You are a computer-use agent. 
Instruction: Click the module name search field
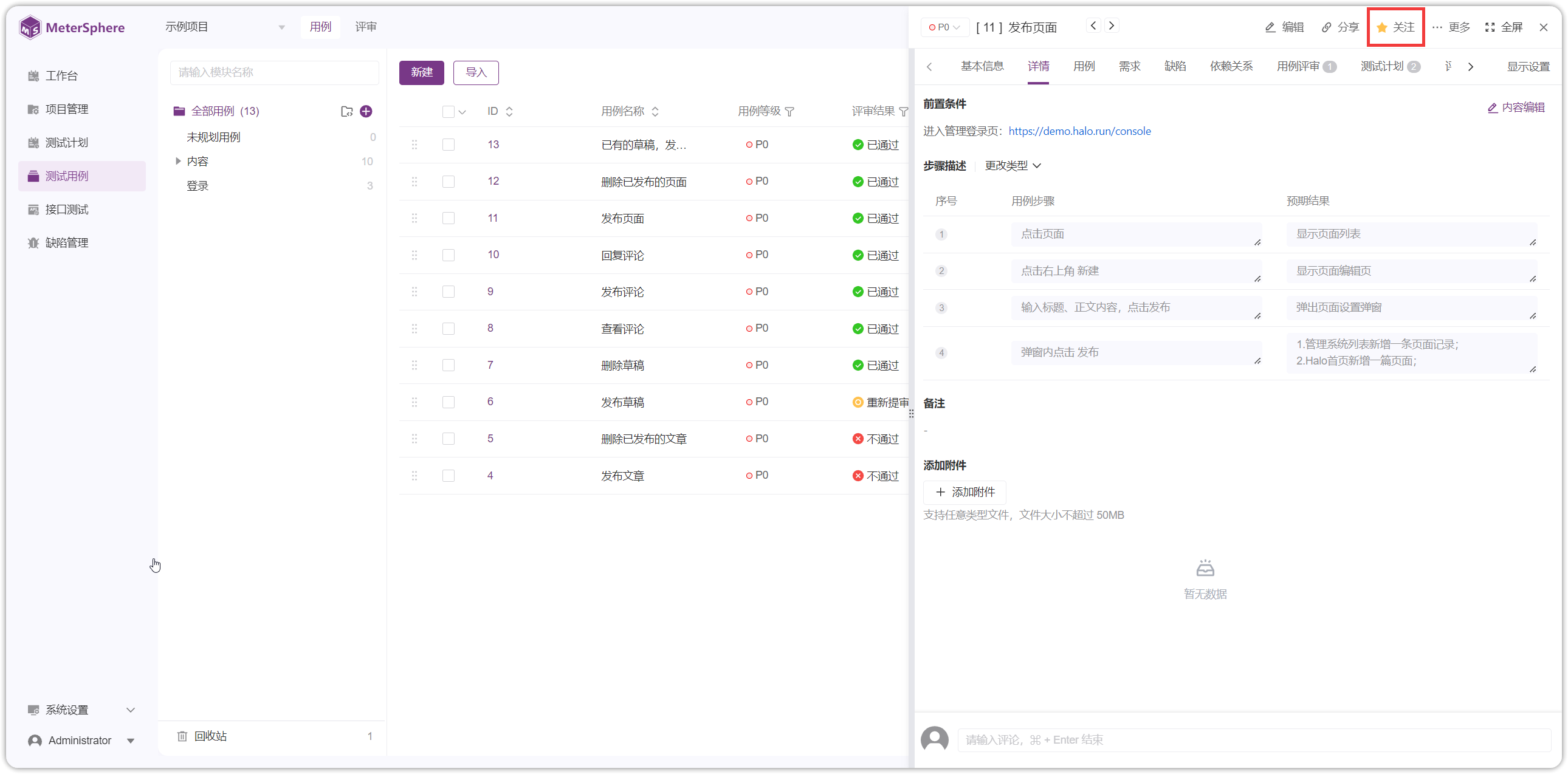tap(275, 72)
